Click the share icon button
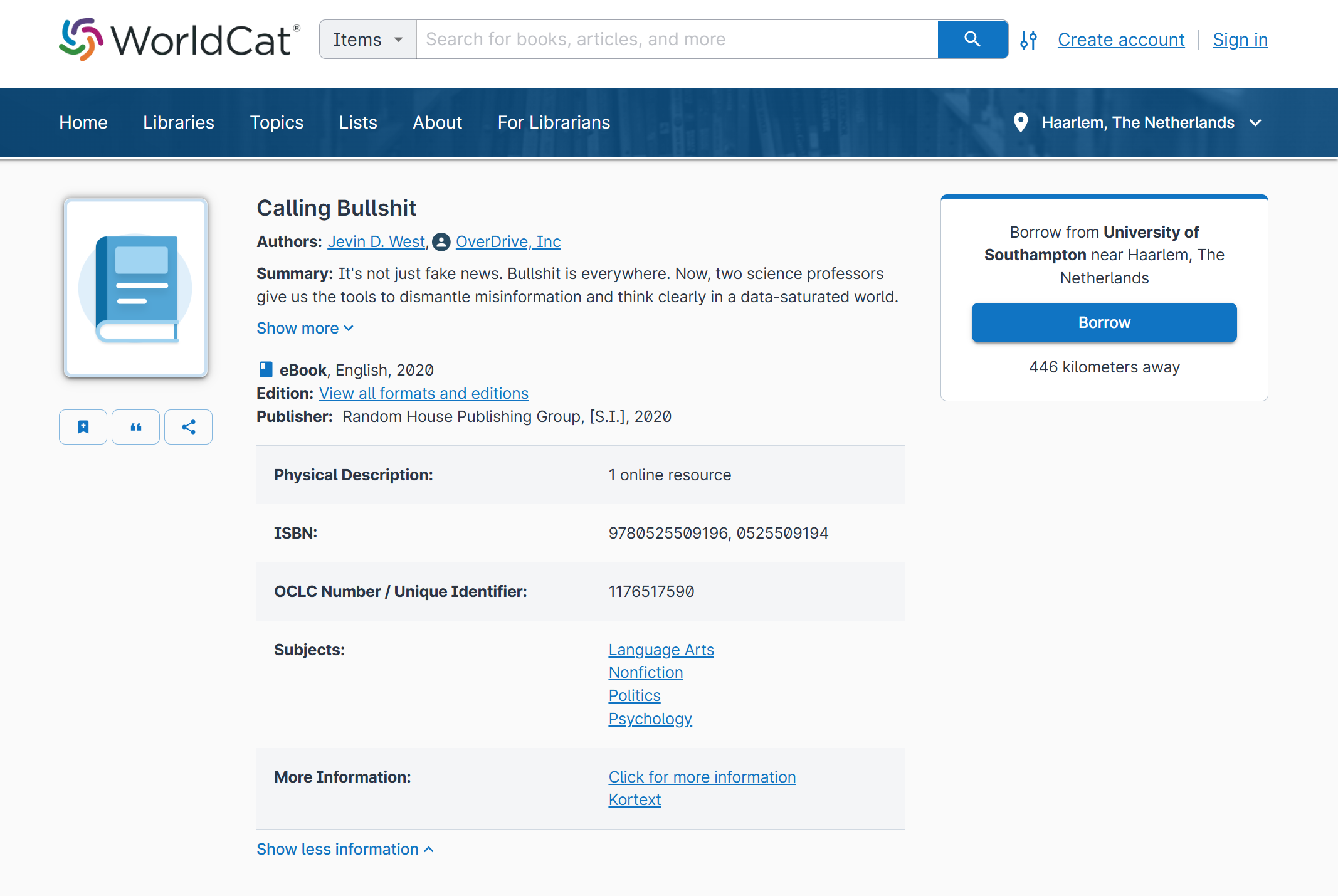This screenshot has width=1338, height=896. click(x=189, y=427)
